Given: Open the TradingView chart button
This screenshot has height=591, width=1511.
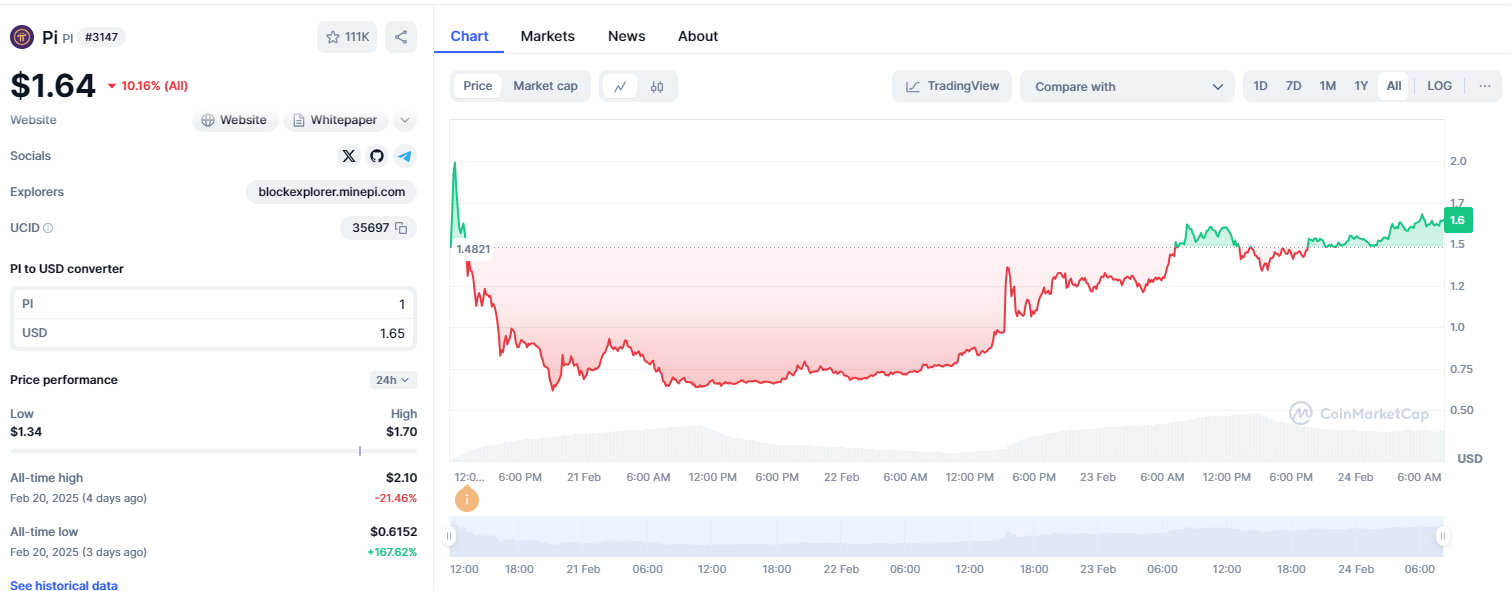Looking at the screenshot, I should pyautogui.click(x=952, y=86).
